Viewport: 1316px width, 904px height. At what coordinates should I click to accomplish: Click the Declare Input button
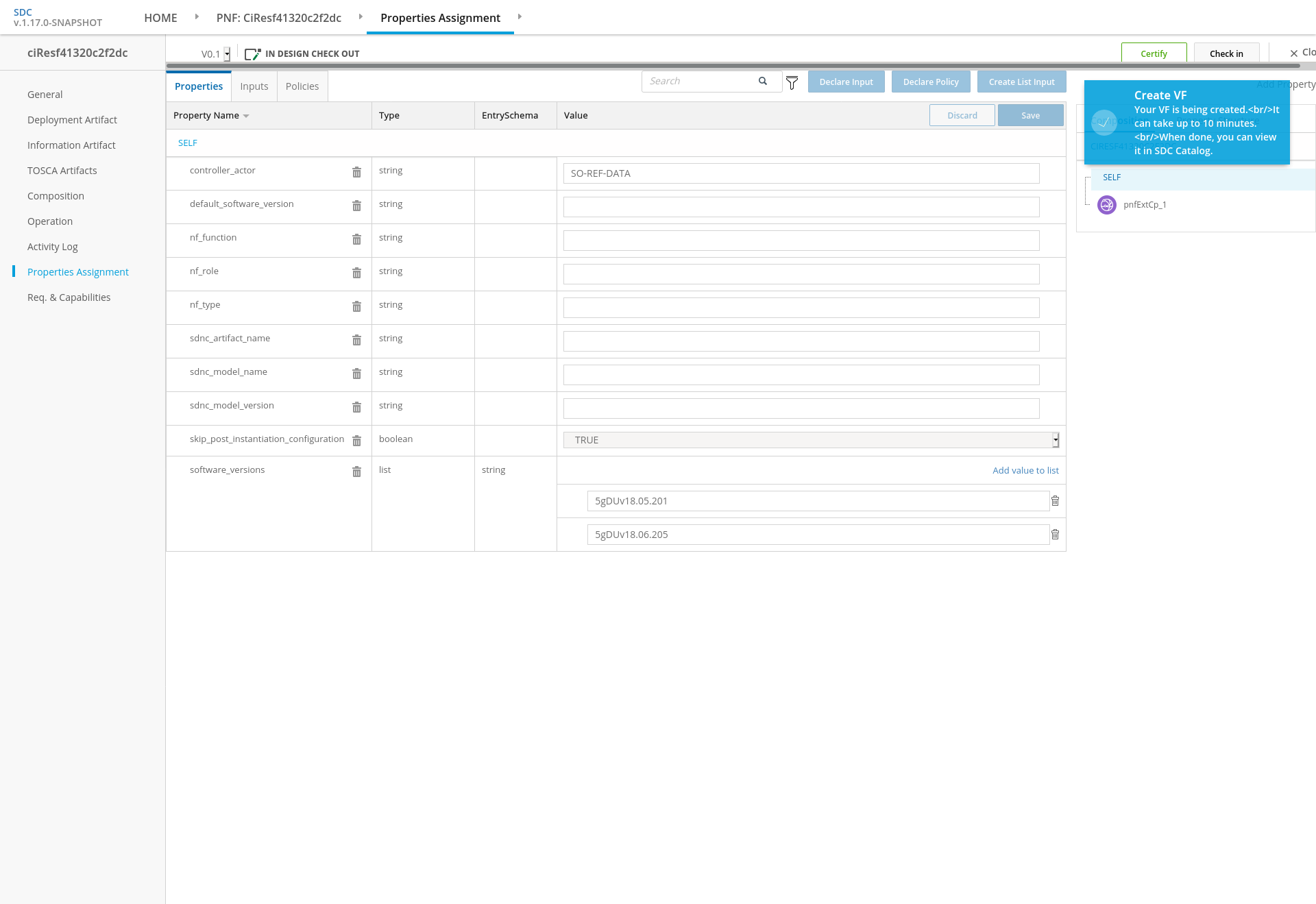coord(846,82)
